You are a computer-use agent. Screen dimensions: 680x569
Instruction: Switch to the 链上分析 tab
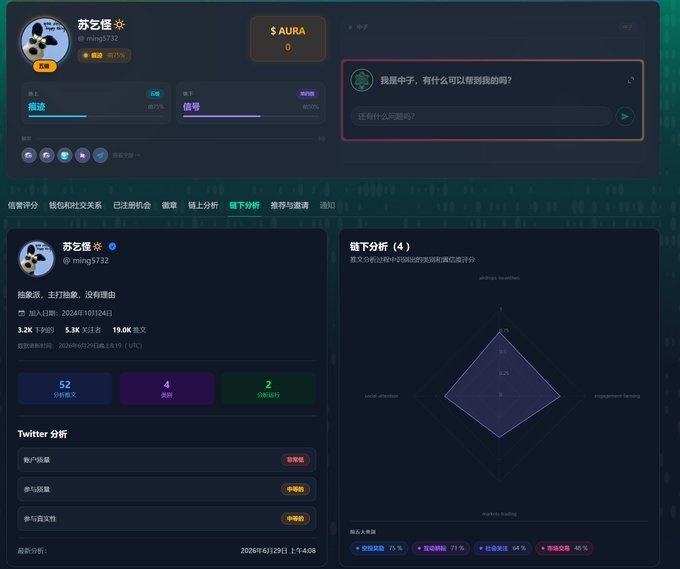(203, 205)
